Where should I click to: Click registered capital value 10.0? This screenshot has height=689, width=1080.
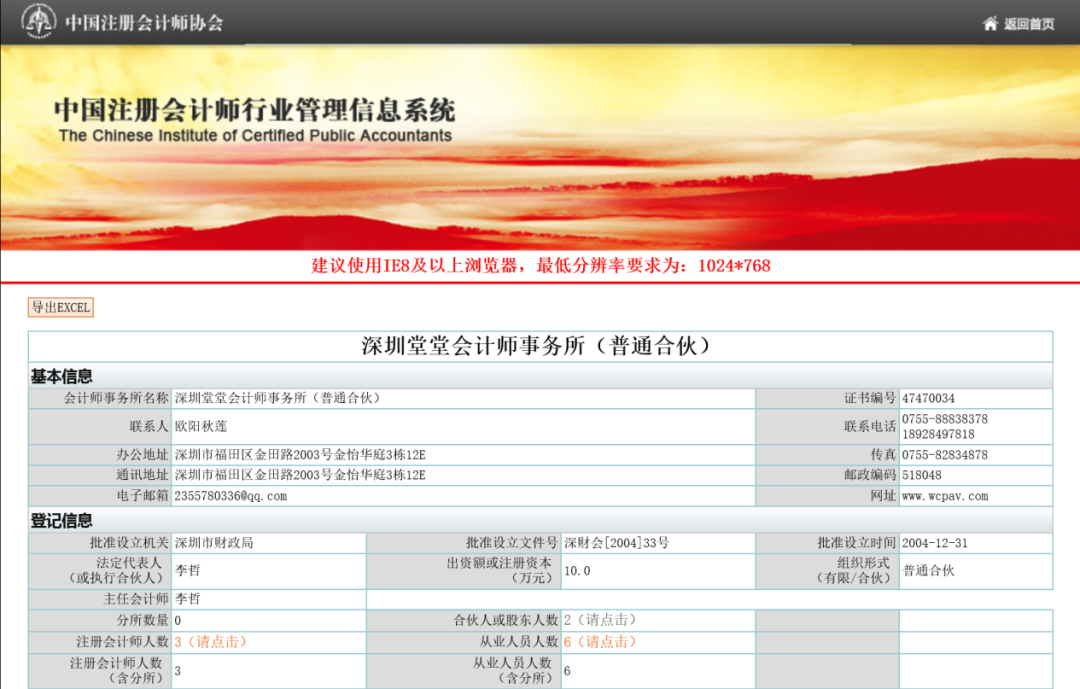(577, 571)
